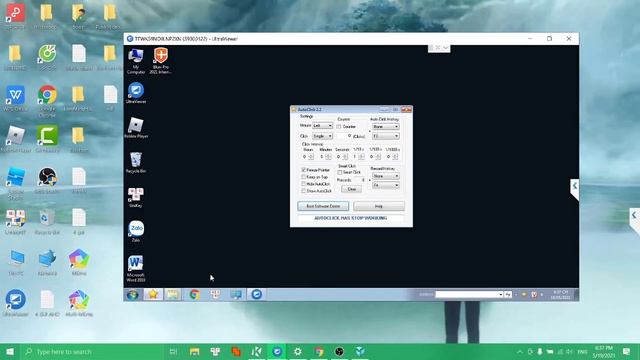The image size is (640, 360).
Task: Open the OBS Studio shortcut on local desktop
Action: 47,180
